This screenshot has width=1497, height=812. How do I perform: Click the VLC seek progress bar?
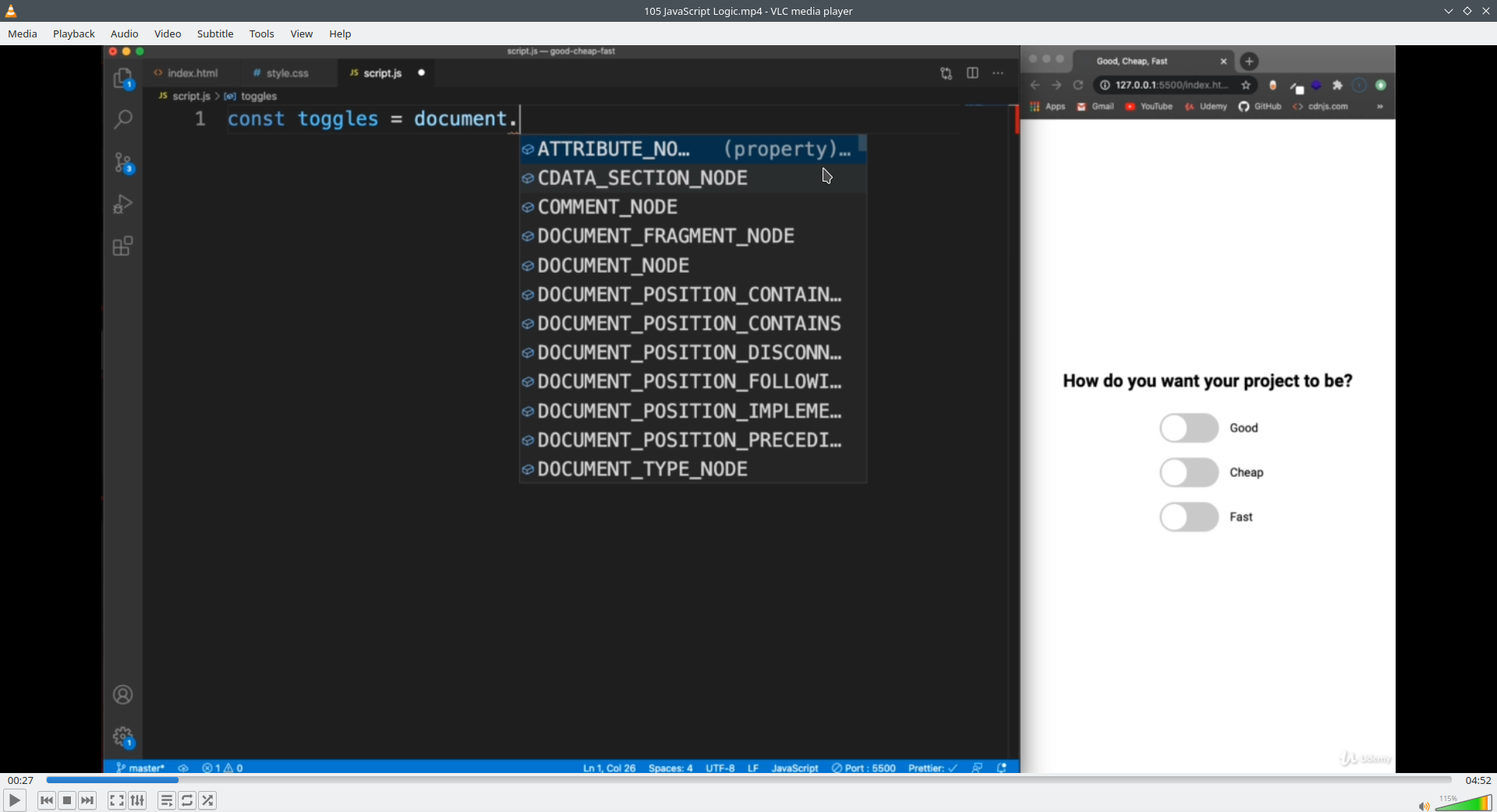(x=748, y=780)
